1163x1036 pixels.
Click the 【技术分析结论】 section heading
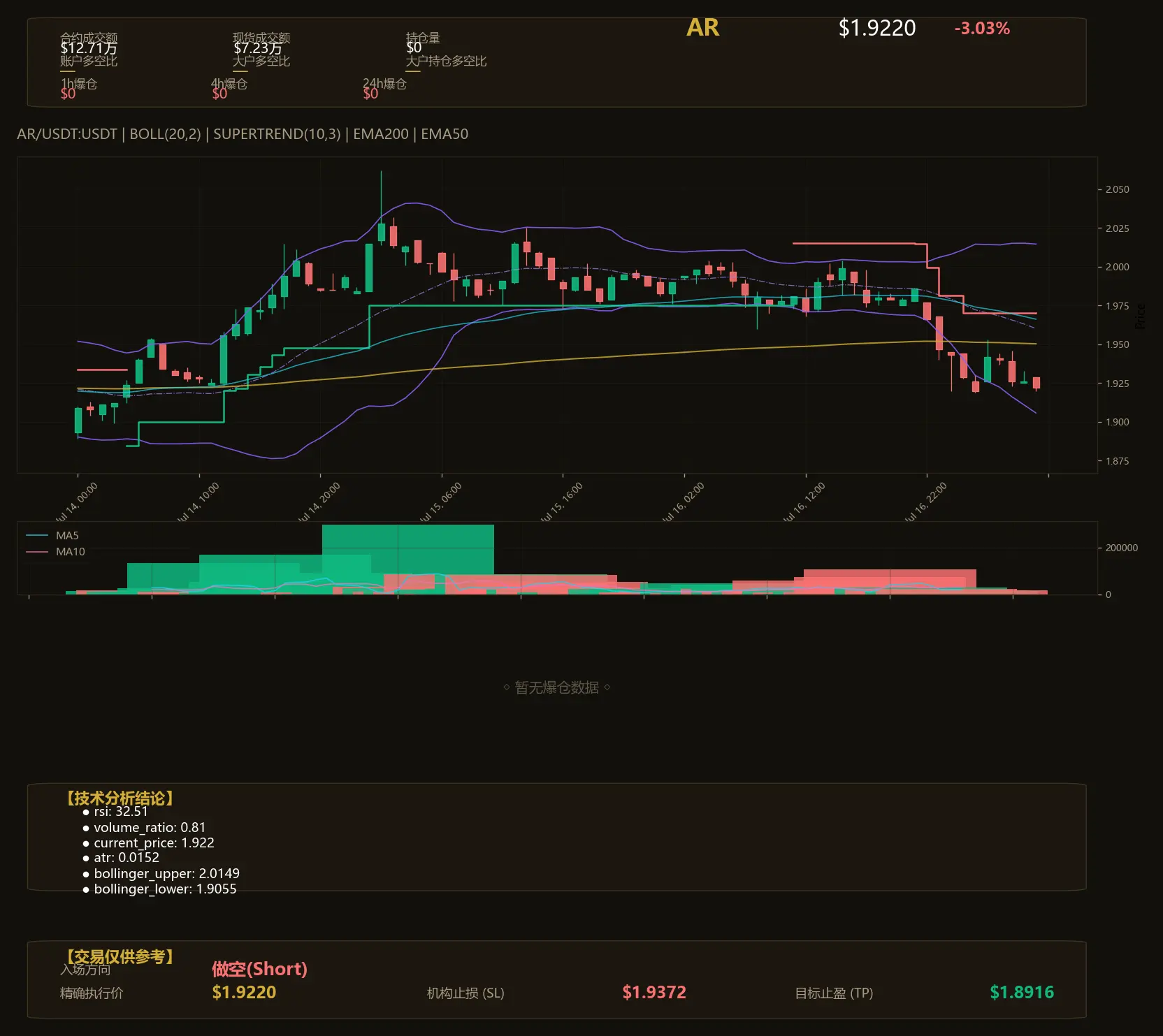click(119, 798)
